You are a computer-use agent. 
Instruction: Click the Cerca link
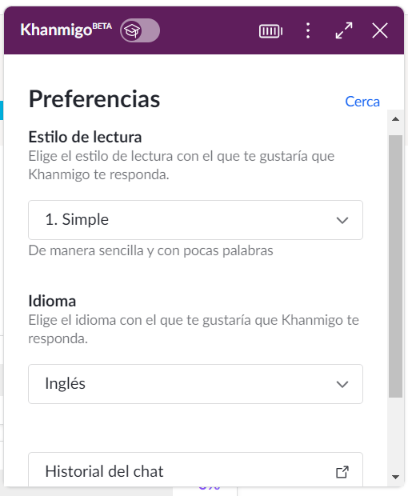tap(362, 102)
